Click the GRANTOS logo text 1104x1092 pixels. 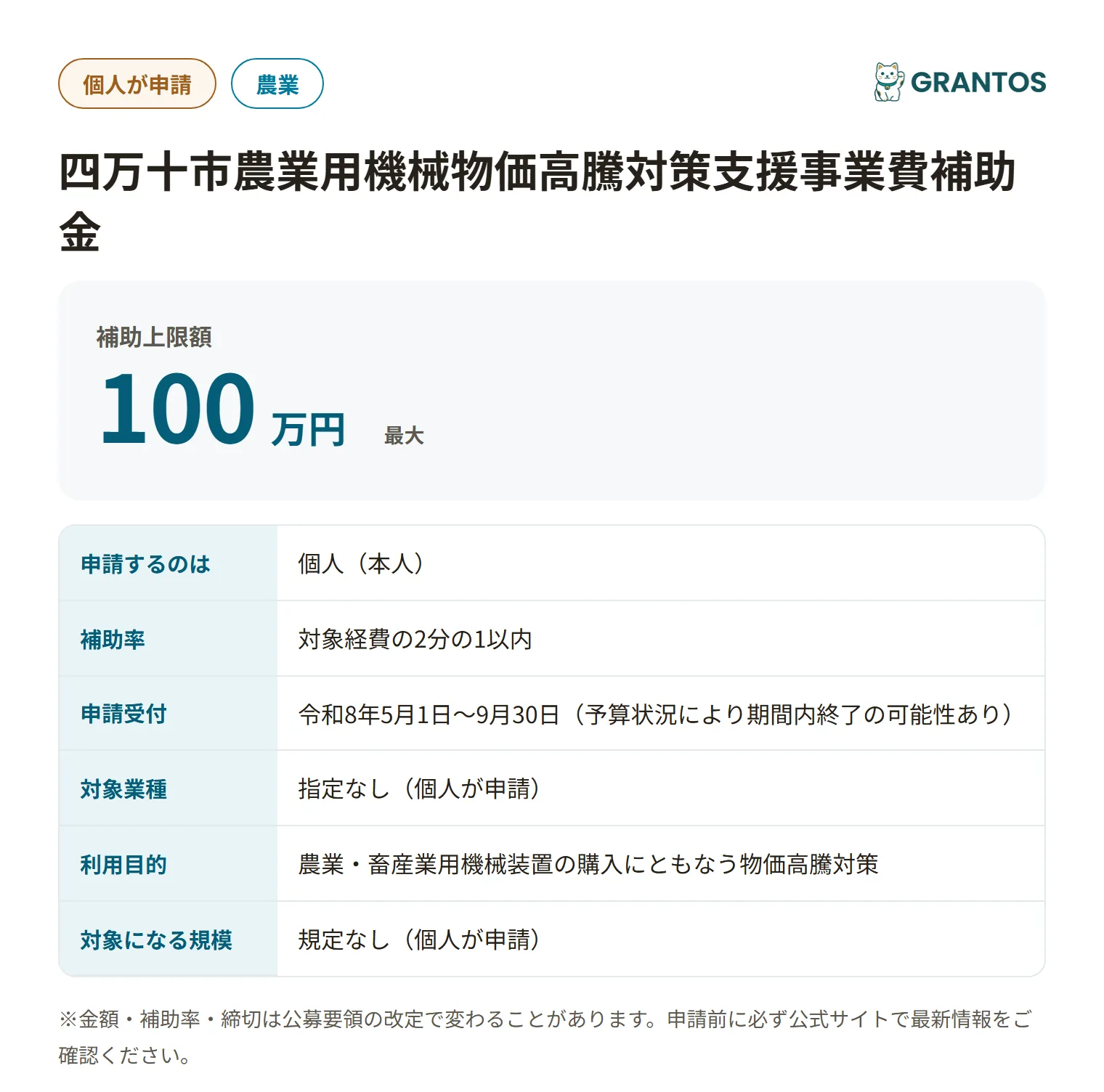[x=978, y=82]
